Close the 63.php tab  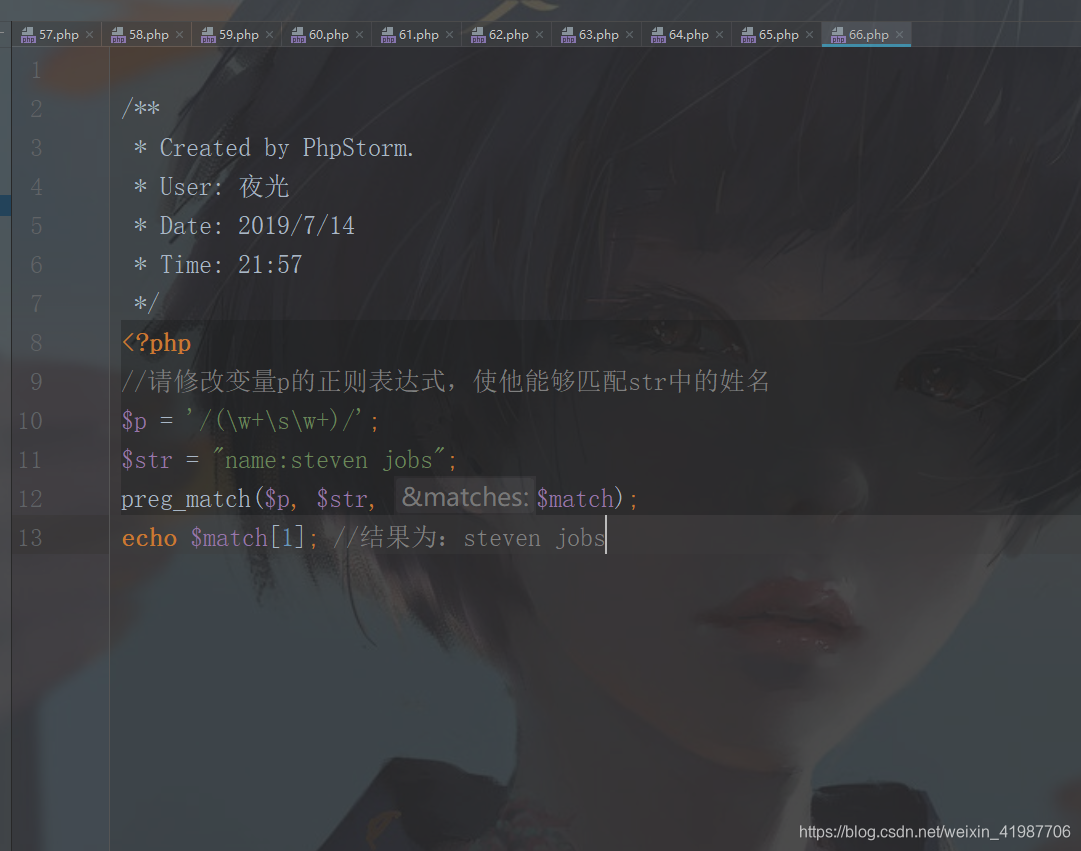coord(629,34)
